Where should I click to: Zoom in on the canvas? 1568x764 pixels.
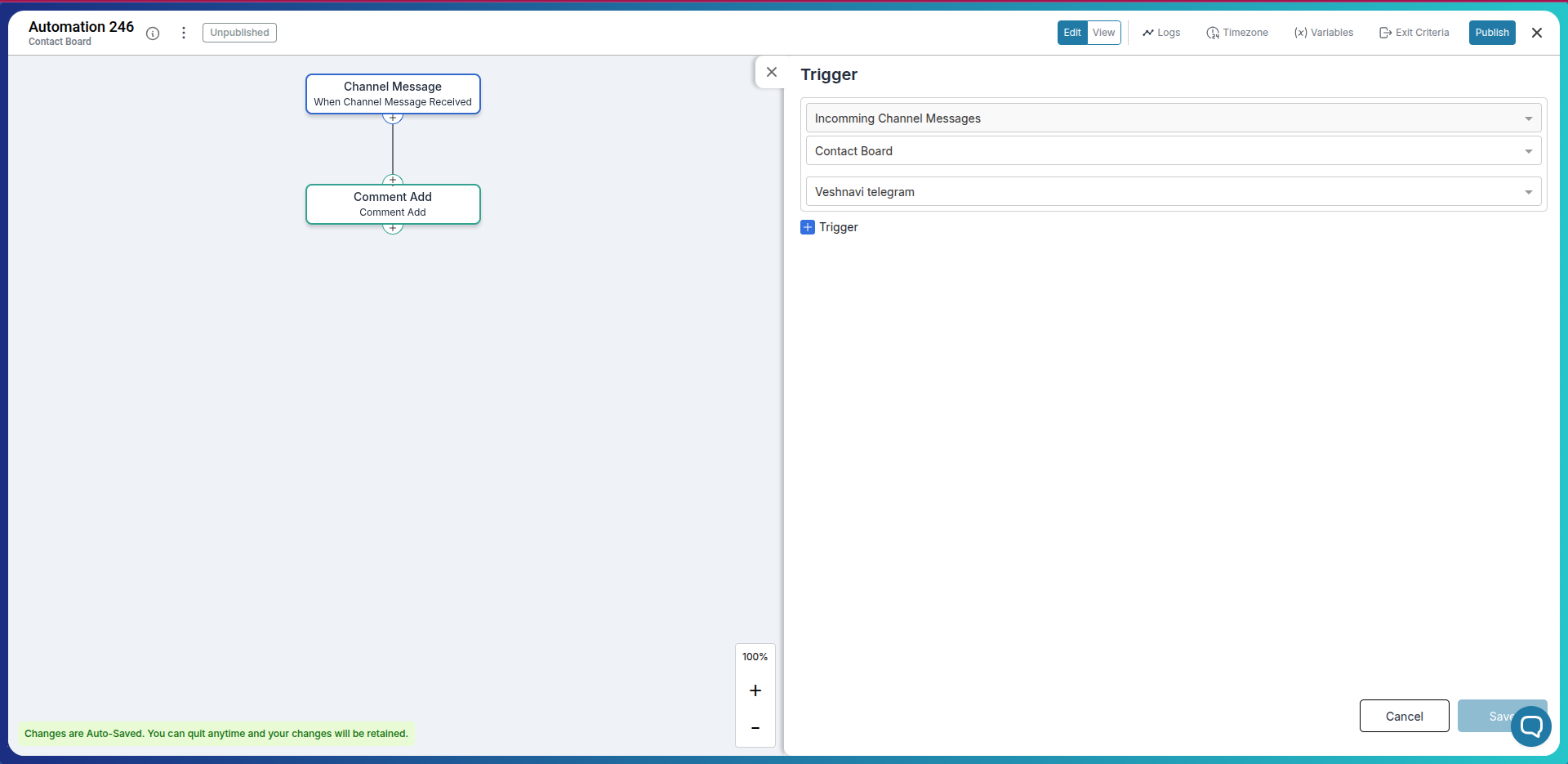755,690
